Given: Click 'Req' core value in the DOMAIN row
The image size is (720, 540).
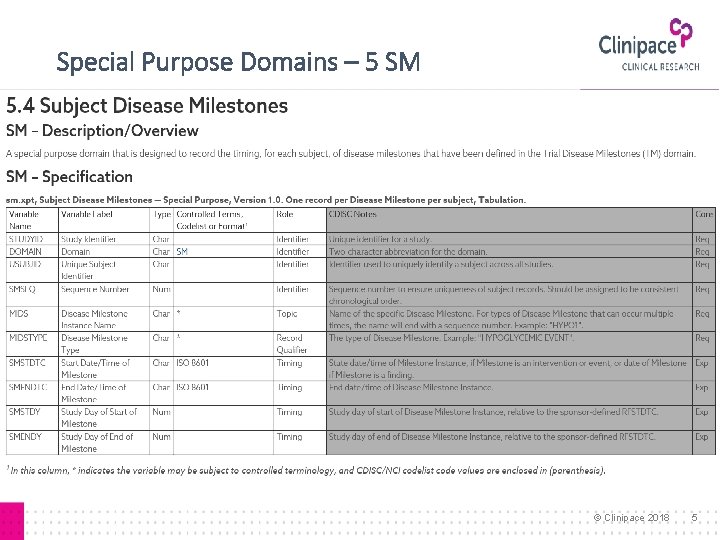Looking at the screenshot, I should (702, 251).
